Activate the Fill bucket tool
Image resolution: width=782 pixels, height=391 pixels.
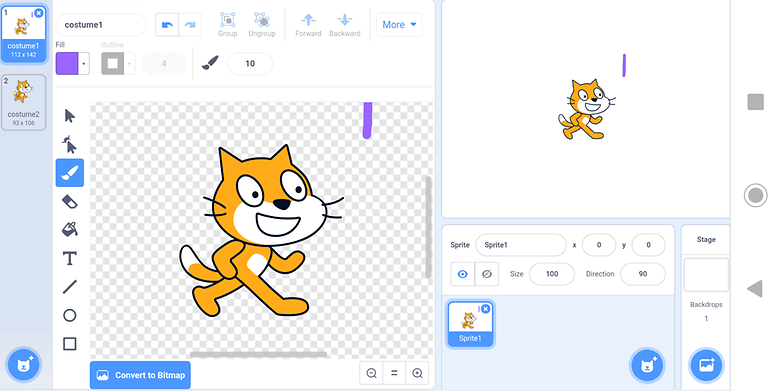pos(70,230)
